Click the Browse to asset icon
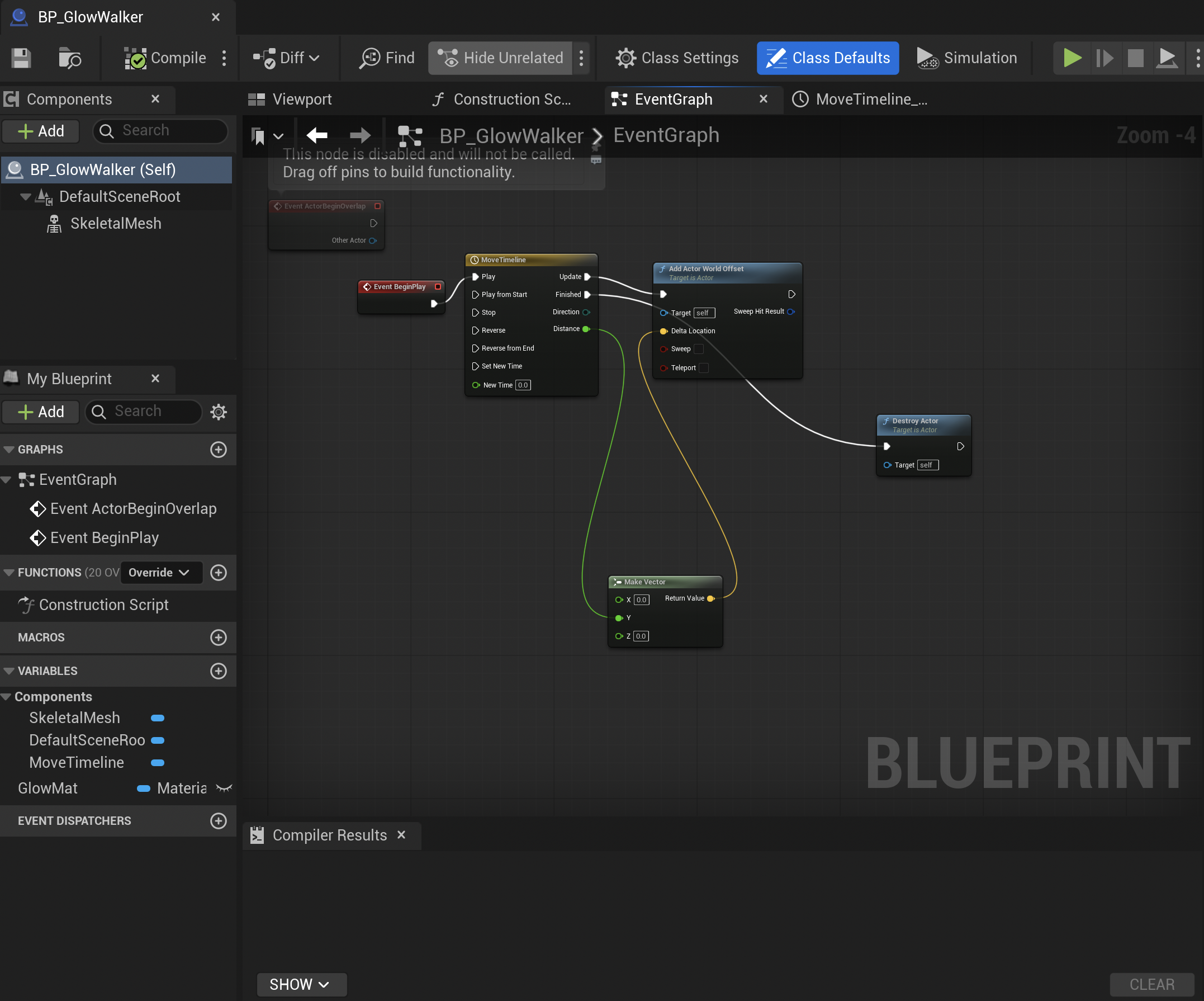 pyautogui.click(x=70, y=58)
